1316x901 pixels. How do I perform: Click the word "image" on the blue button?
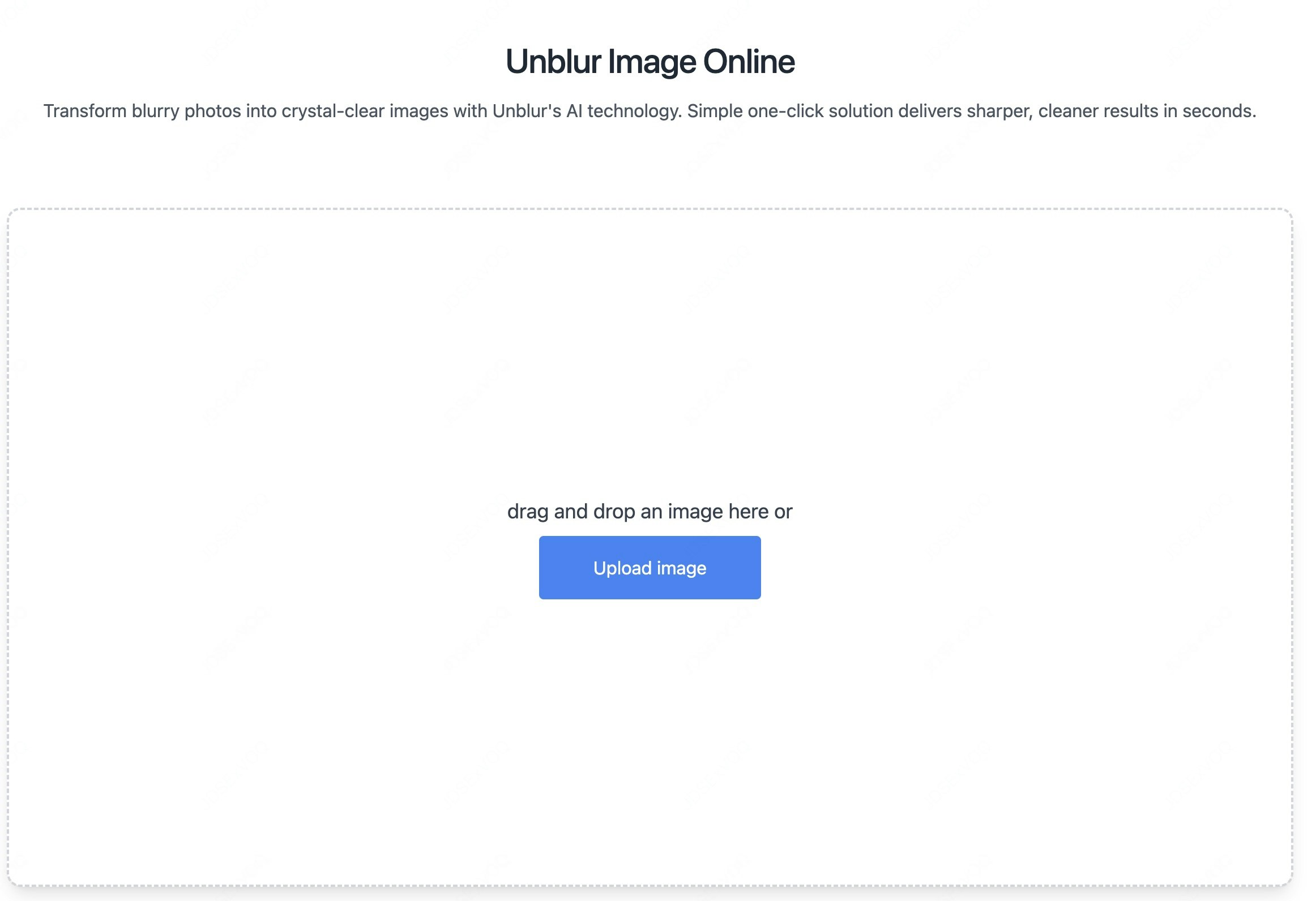[681, 568]
